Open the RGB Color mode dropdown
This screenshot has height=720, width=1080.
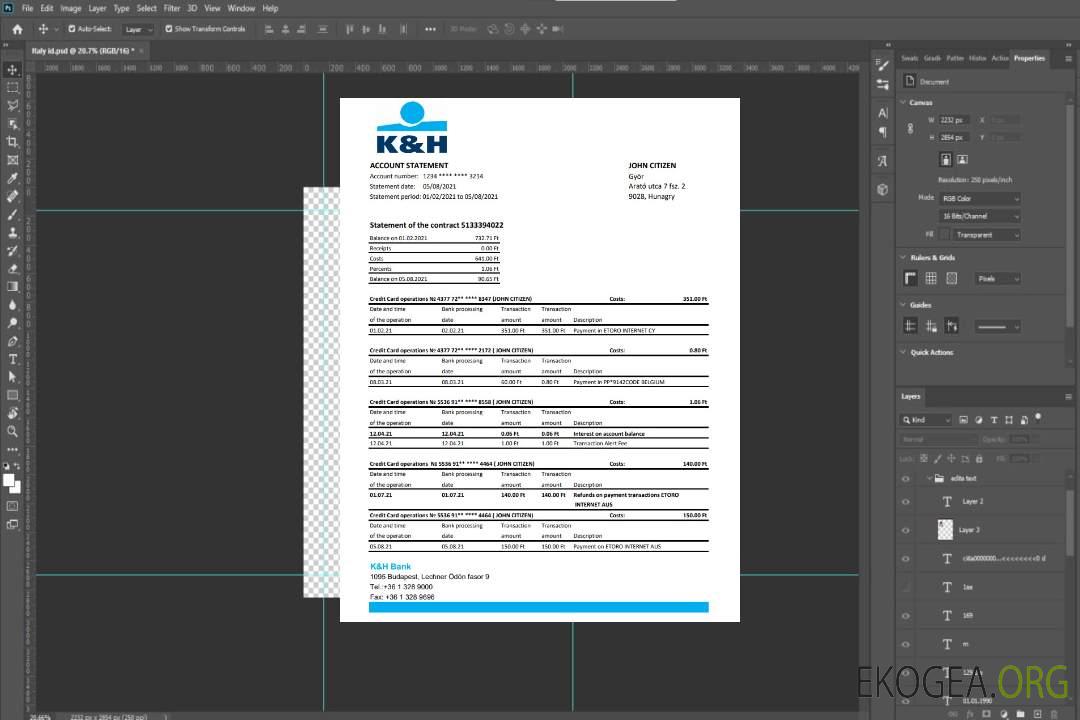980,198
